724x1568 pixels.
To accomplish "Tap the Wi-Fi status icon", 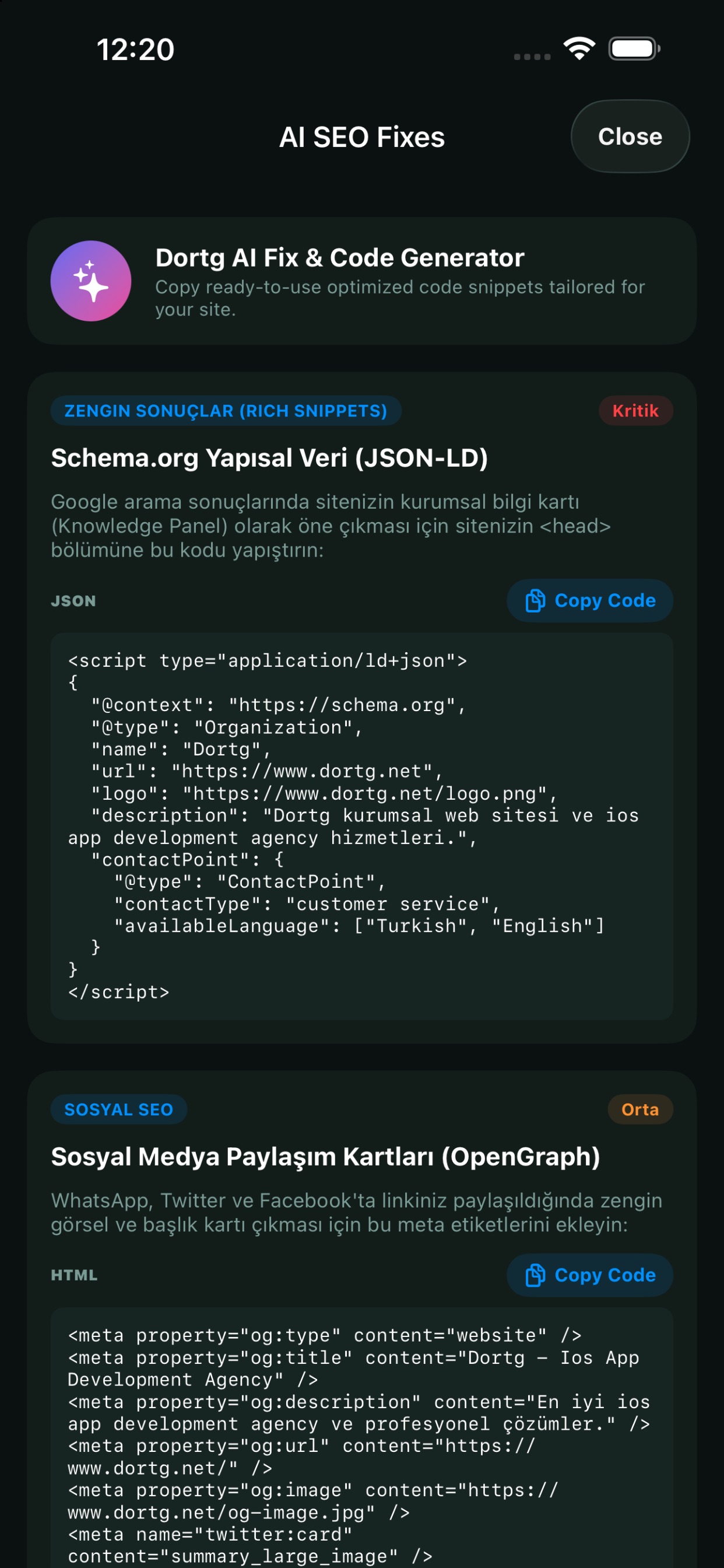I will tap(579, 48).
